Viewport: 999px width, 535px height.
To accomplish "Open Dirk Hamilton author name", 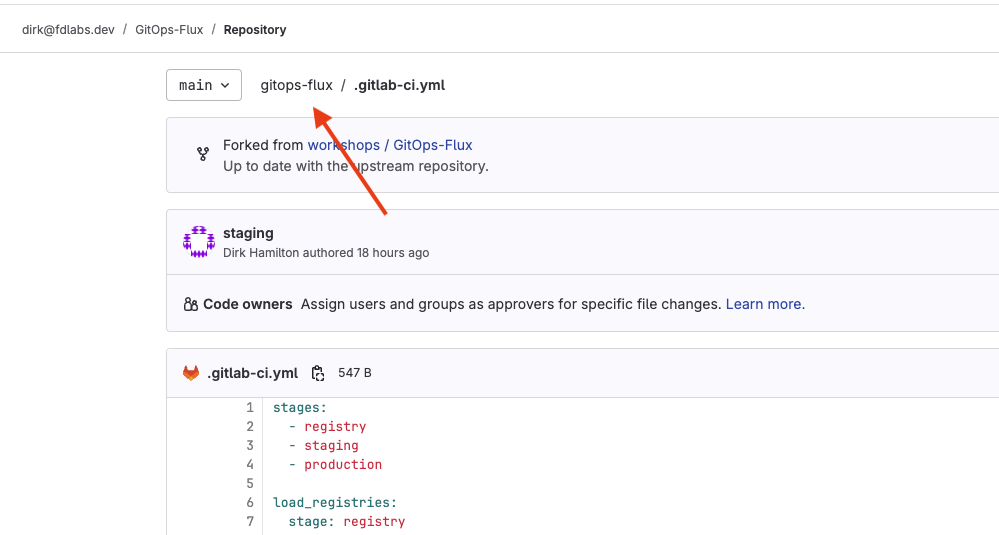I will 261,253.
